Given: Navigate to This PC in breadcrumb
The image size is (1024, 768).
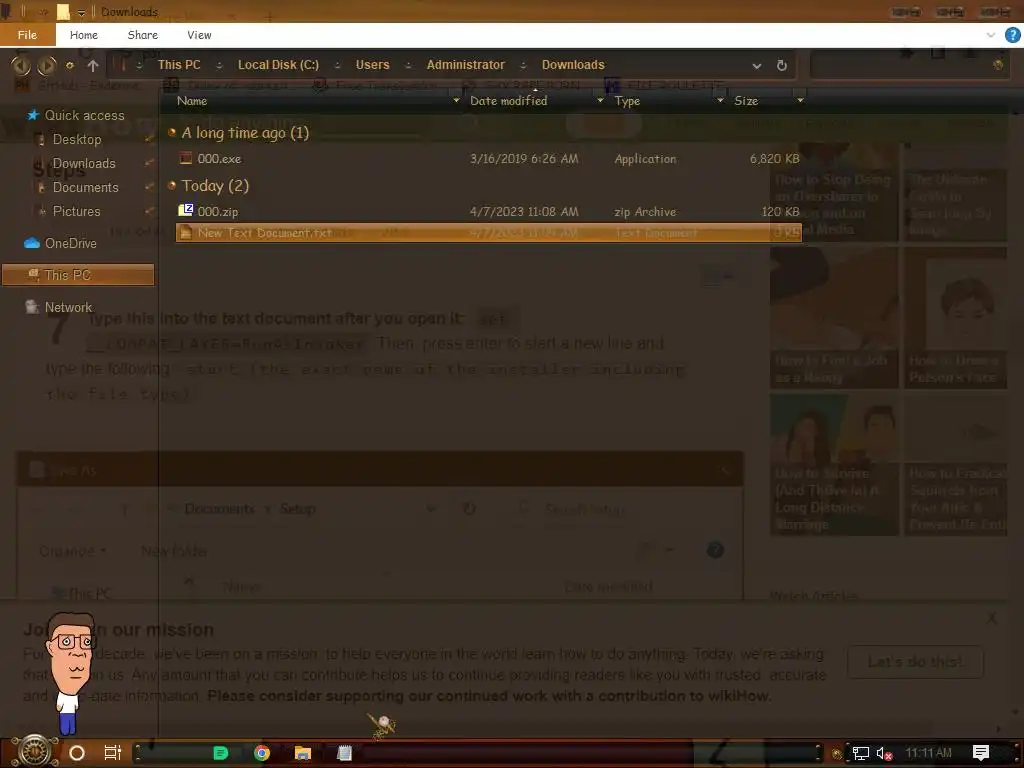Looking at the screenshot, I should coord(179,65).
